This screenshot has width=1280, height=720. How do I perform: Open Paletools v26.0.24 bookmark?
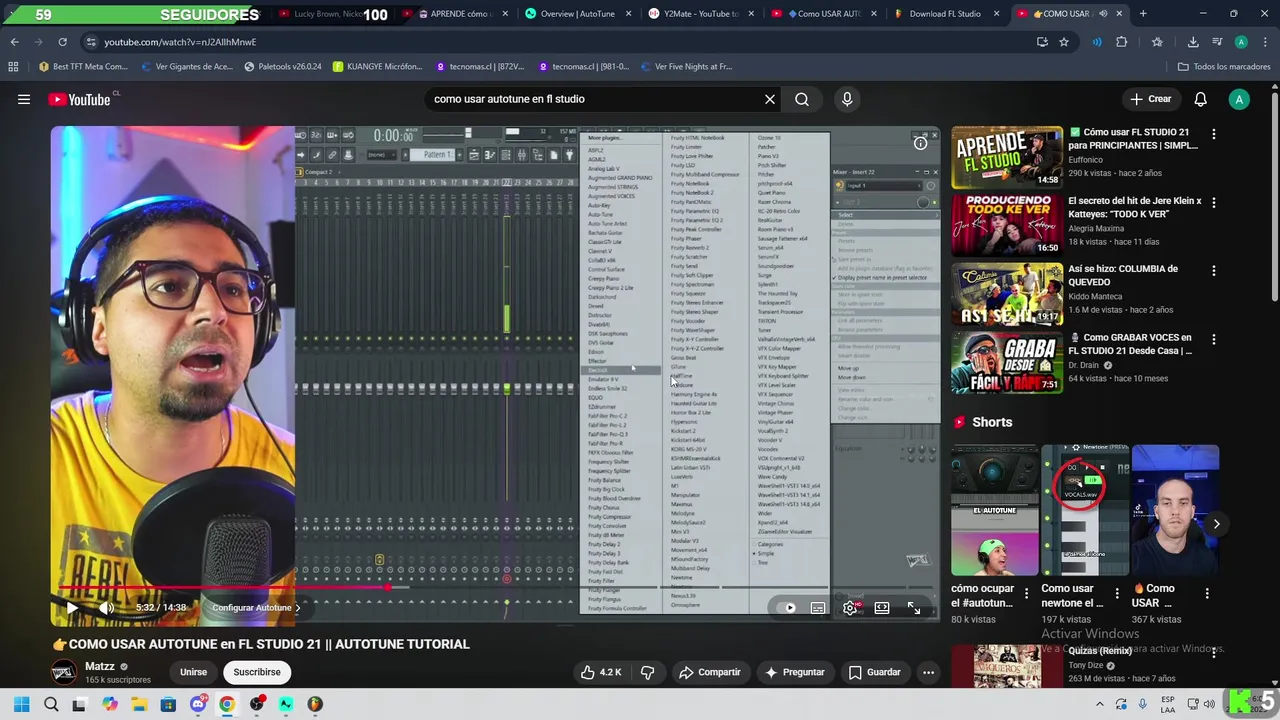click(282, 67)
